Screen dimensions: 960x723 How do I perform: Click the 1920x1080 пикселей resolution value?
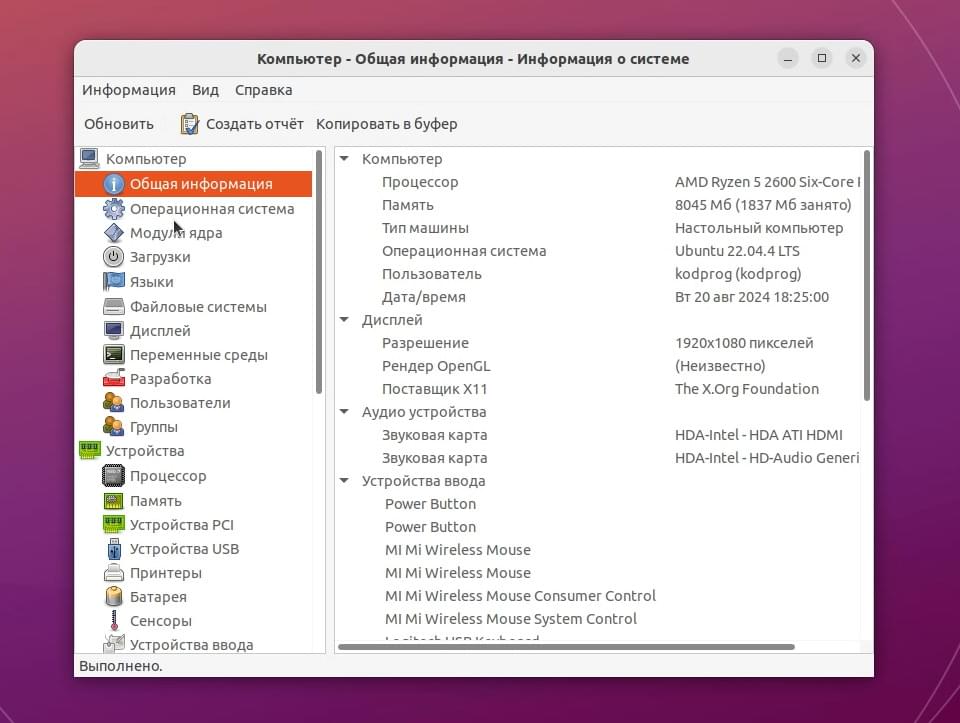click(x=744, y=343)
